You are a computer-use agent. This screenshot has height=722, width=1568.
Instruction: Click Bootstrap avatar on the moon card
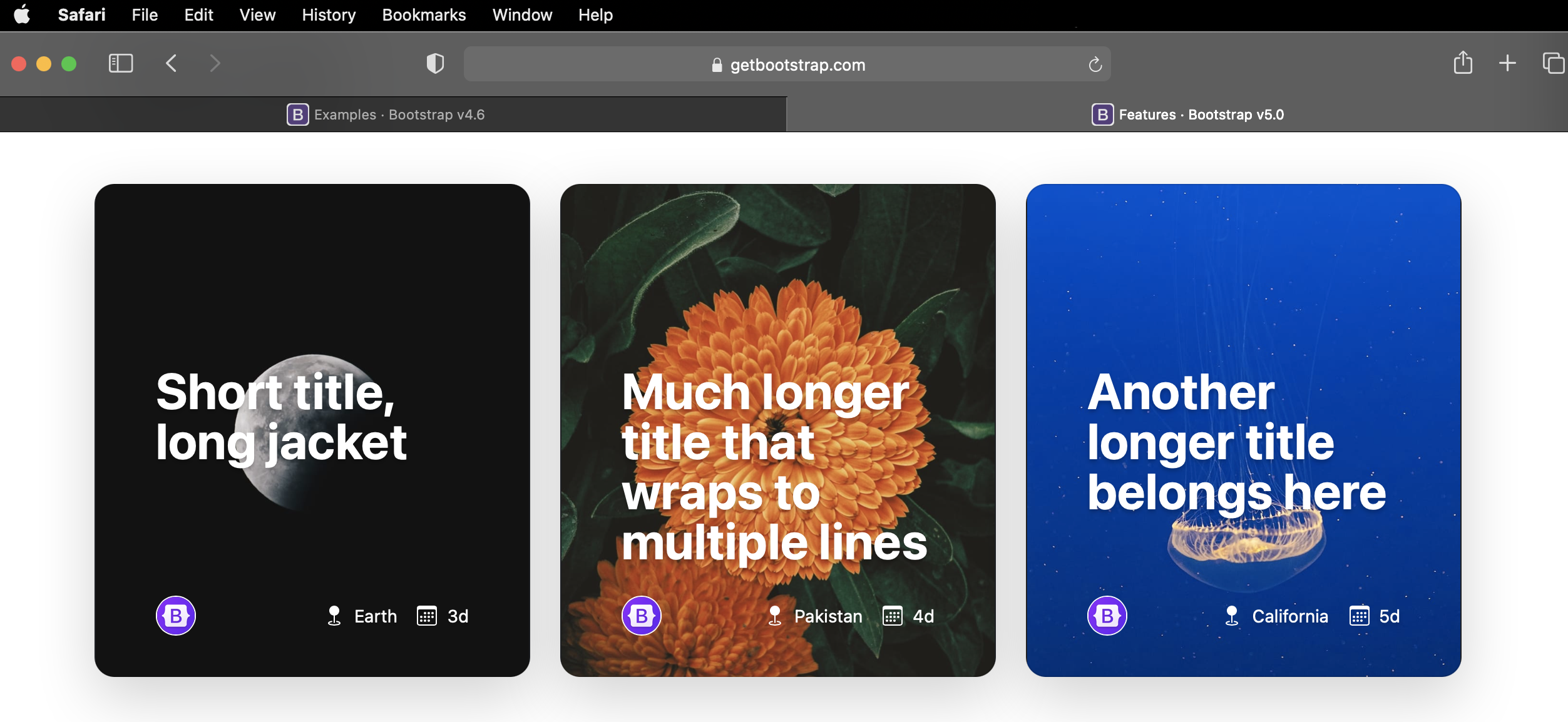click(x=176, y=616)
